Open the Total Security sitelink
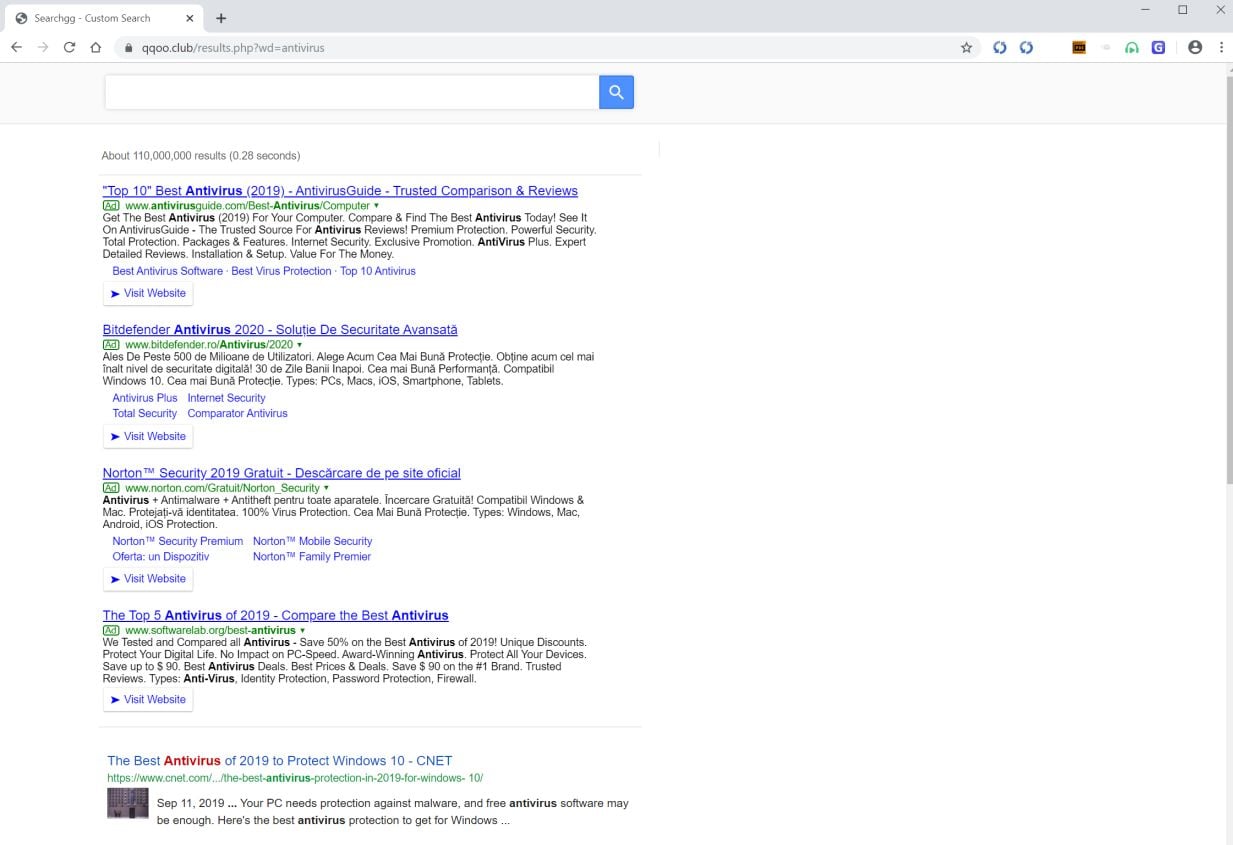 (144, 413)
